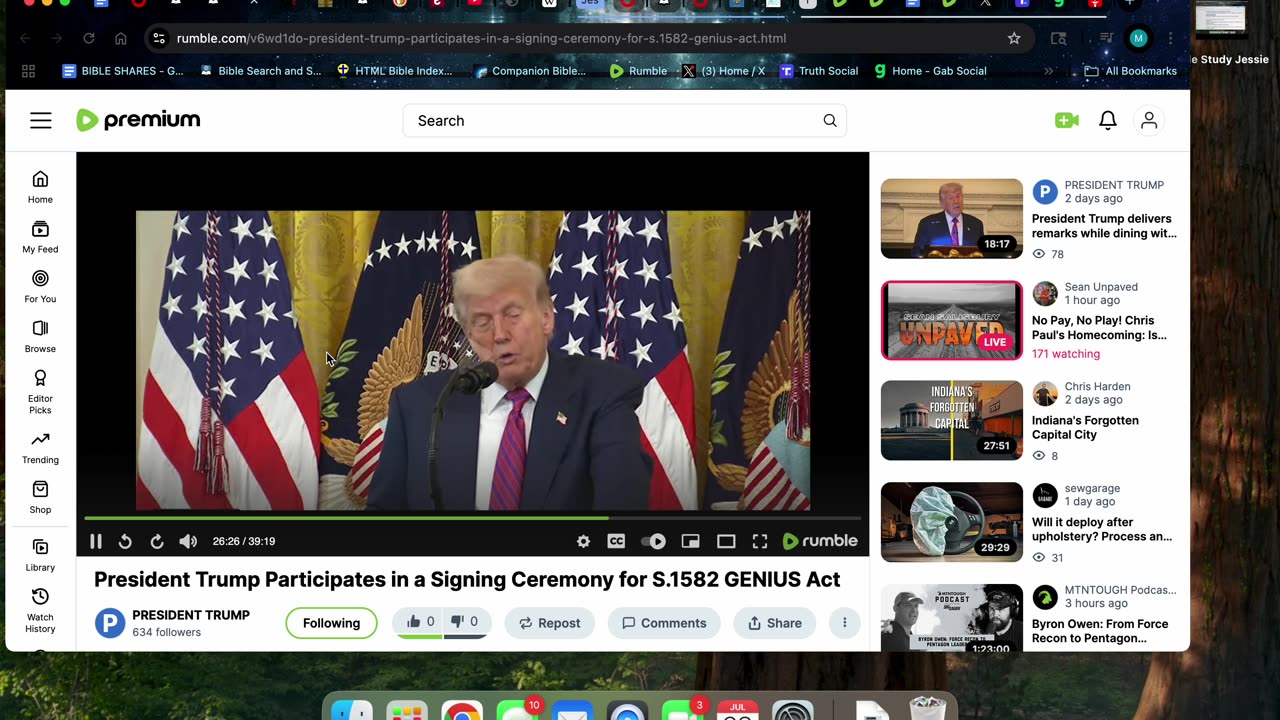Toggle closed captions
Image resolution: width=1280 pixels, height=720 pixels.
click(x=617, y=541)
